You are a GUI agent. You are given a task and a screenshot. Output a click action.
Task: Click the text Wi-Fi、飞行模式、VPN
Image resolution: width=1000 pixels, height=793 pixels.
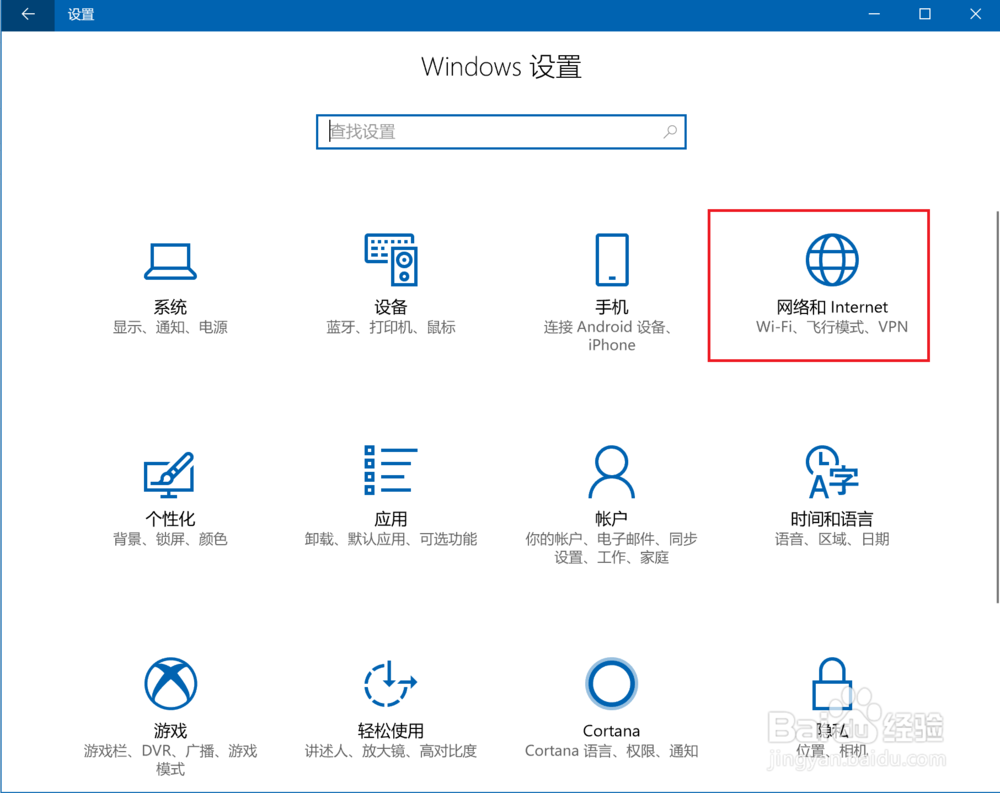(832, 327)
